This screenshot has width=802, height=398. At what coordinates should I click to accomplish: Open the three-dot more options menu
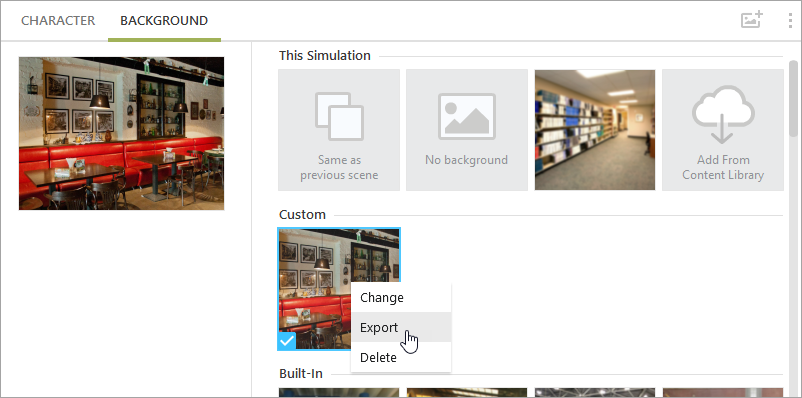tap(791, 20)
